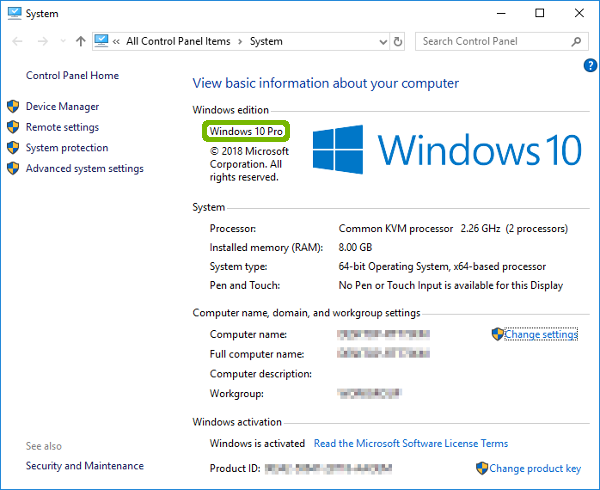Click the shield icon beside Remote settings
This screenshot has width=600, height=490.
coord(13,127)
